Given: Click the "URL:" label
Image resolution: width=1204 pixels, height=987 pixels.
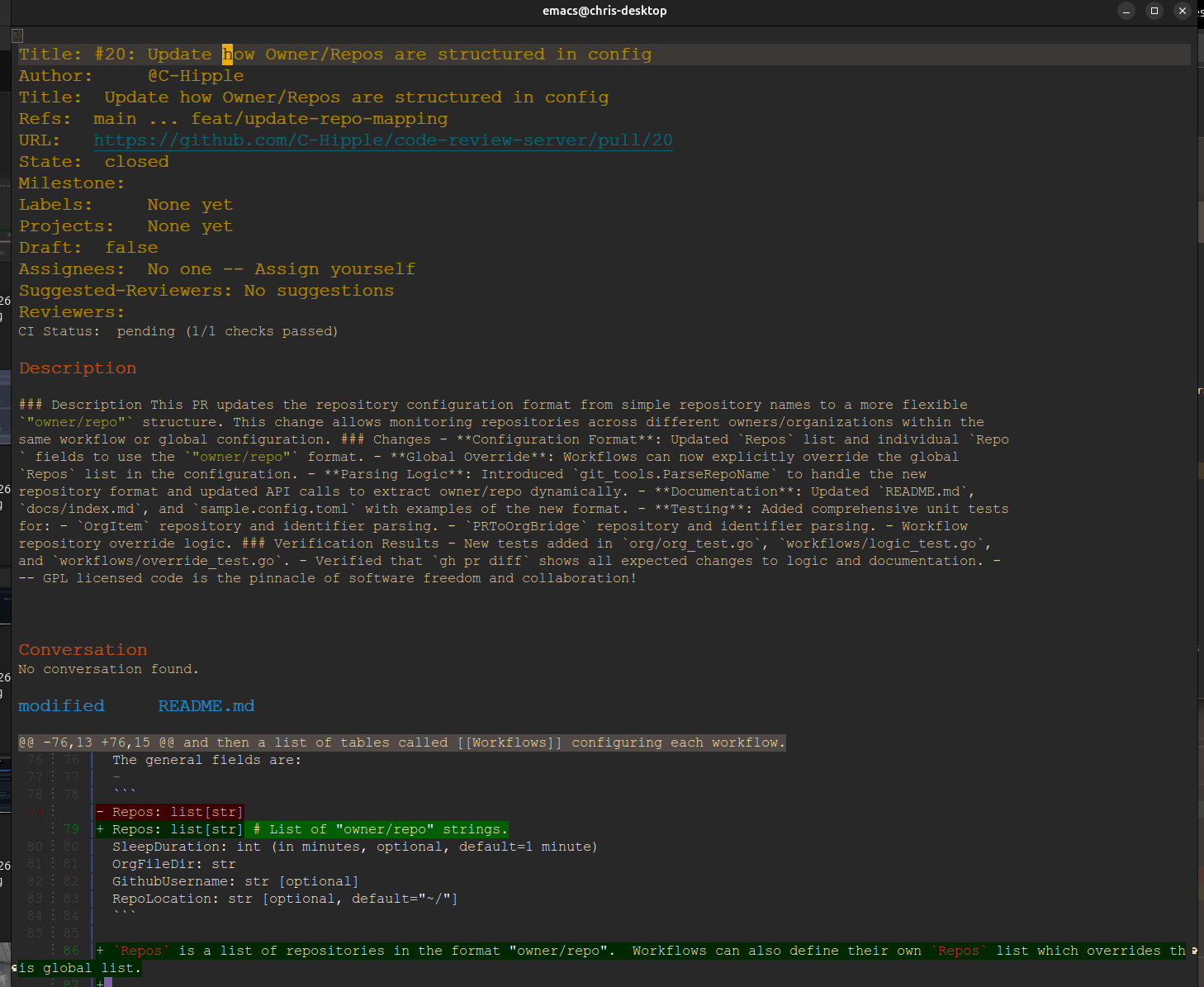Looking at the screenshot, I should coord(40,140).
